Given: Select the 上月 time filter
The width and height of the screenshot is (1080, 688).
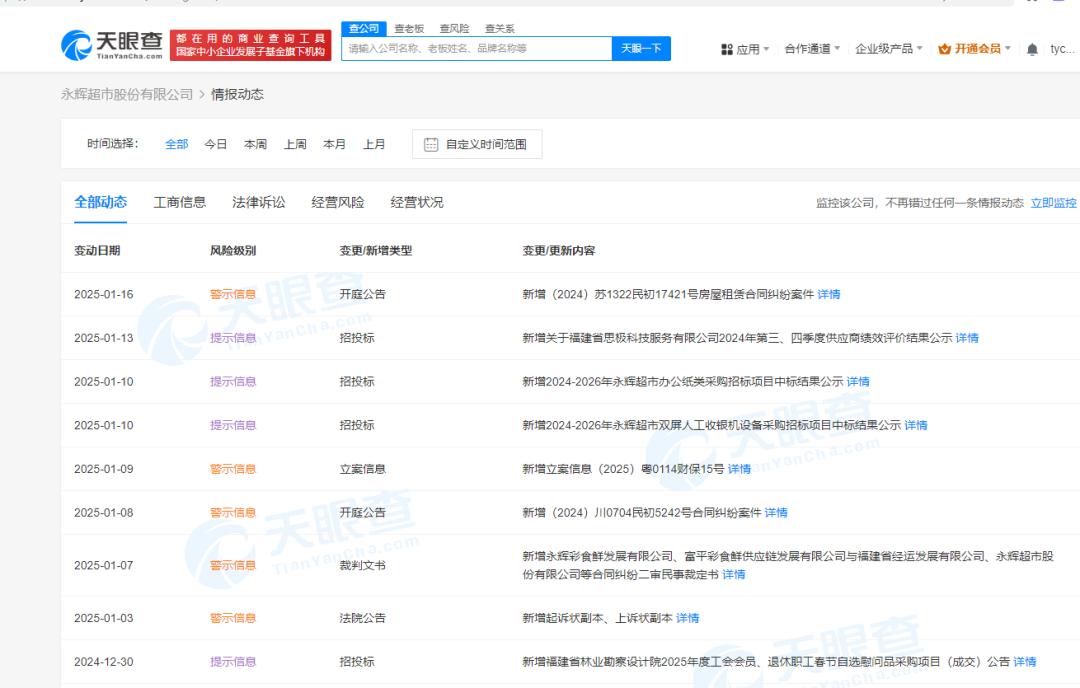Looking at the screenshot, I should (375, 145).
